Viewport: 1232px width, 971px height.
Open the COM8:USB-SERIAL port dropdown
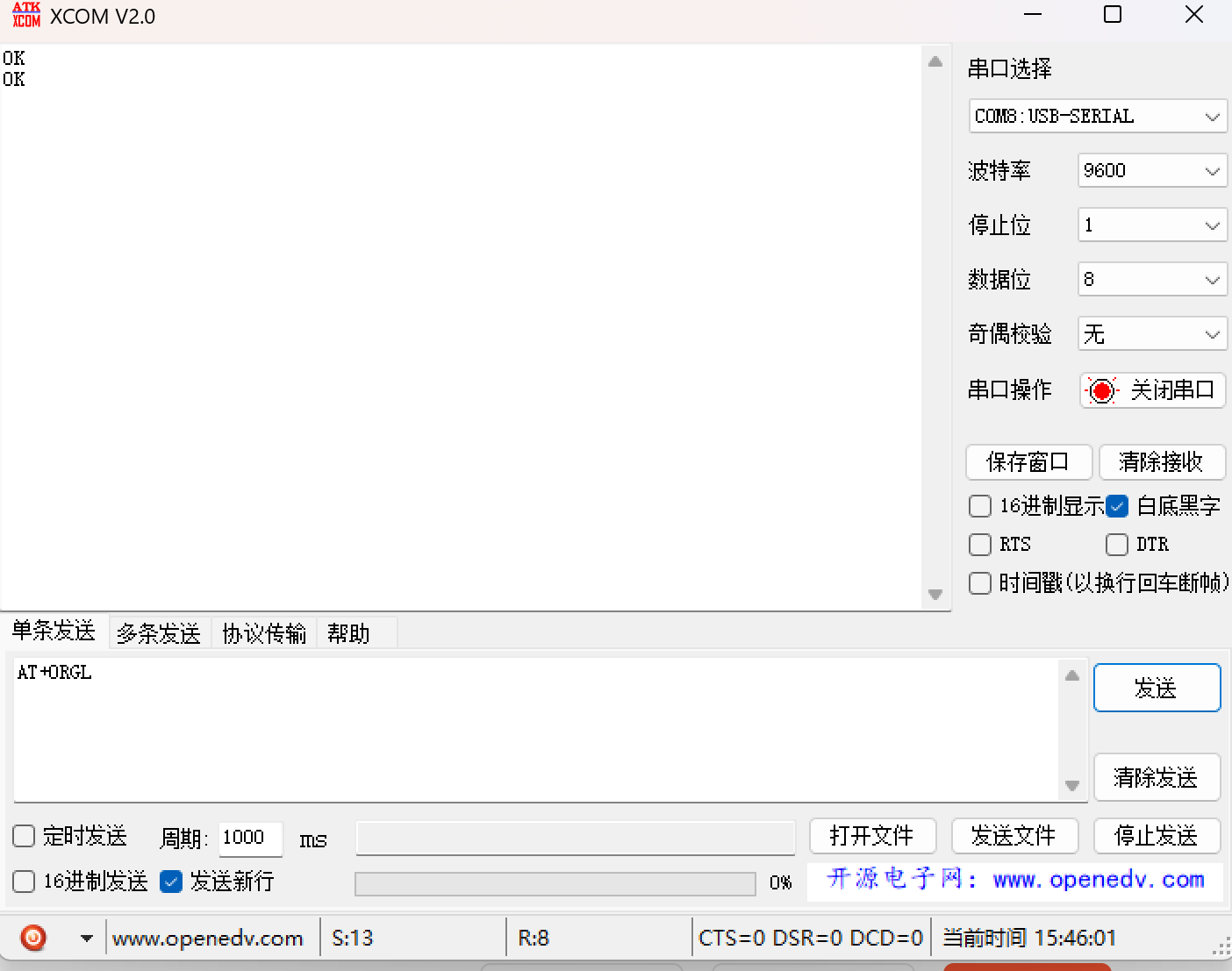click(x=1097, y=116)
